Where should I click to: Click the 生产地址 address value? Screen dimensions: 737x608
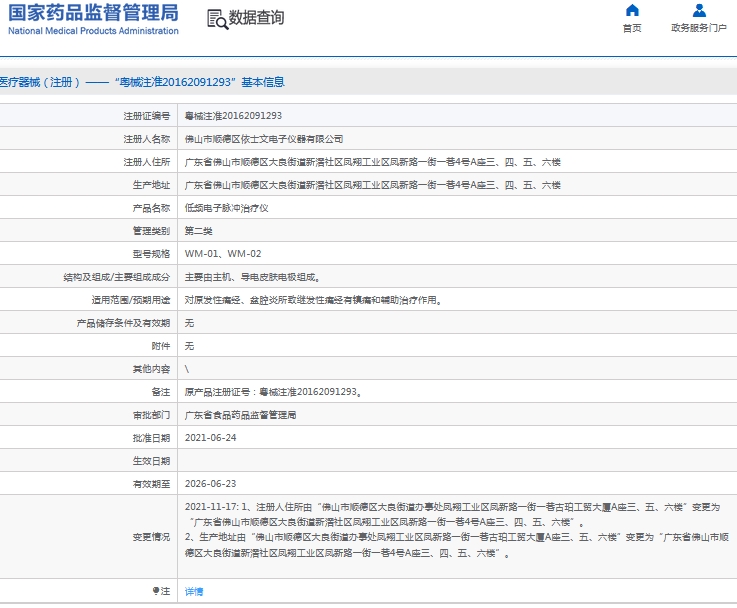[x=372, y=185]
